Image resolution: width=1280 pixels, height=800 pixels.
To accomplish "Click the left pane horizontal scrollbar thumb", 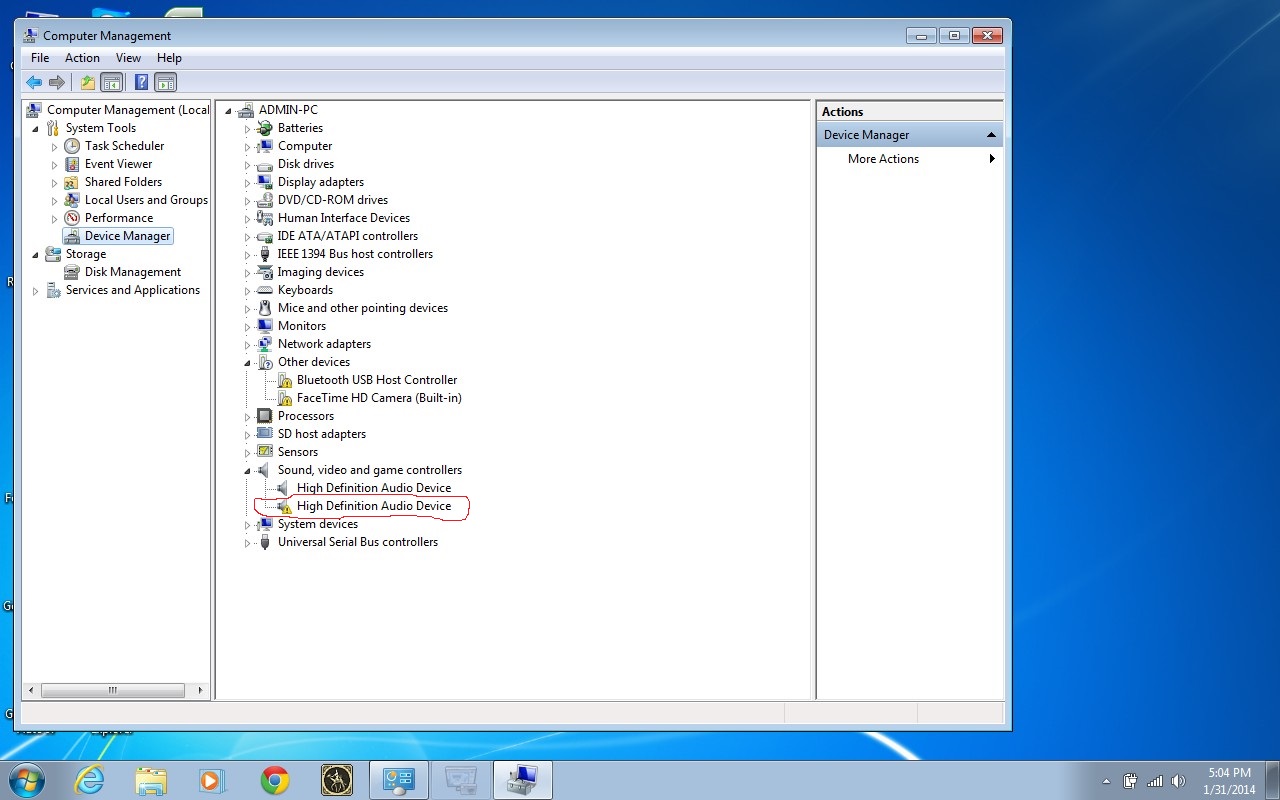I will 113,690.
